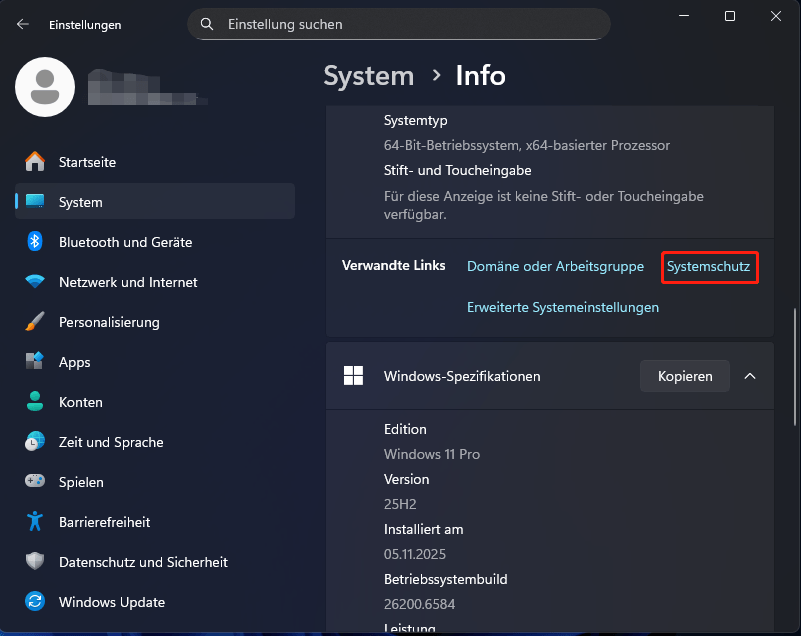Go to Personalisierung settings
801x636 pixels.
[x=155, y=322]
